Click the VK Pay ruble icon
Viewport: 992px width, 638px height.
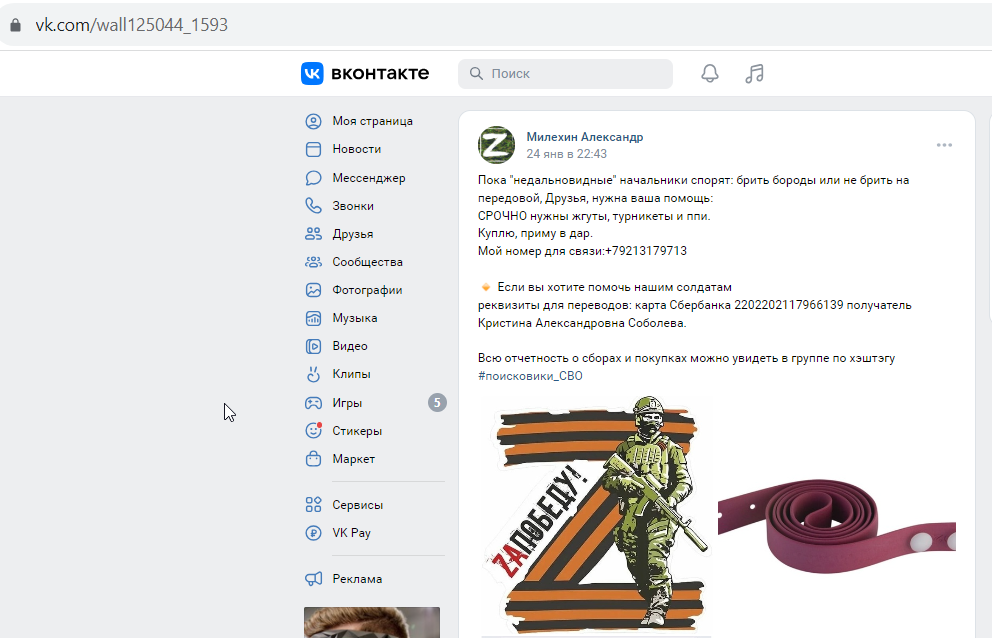pyautogui.click(x=313, y=533)
